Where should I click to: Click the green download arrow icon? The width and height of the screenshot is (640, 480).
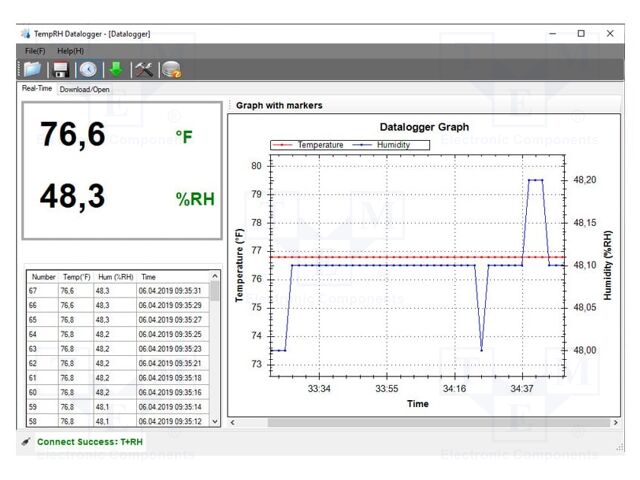[116, 69]
